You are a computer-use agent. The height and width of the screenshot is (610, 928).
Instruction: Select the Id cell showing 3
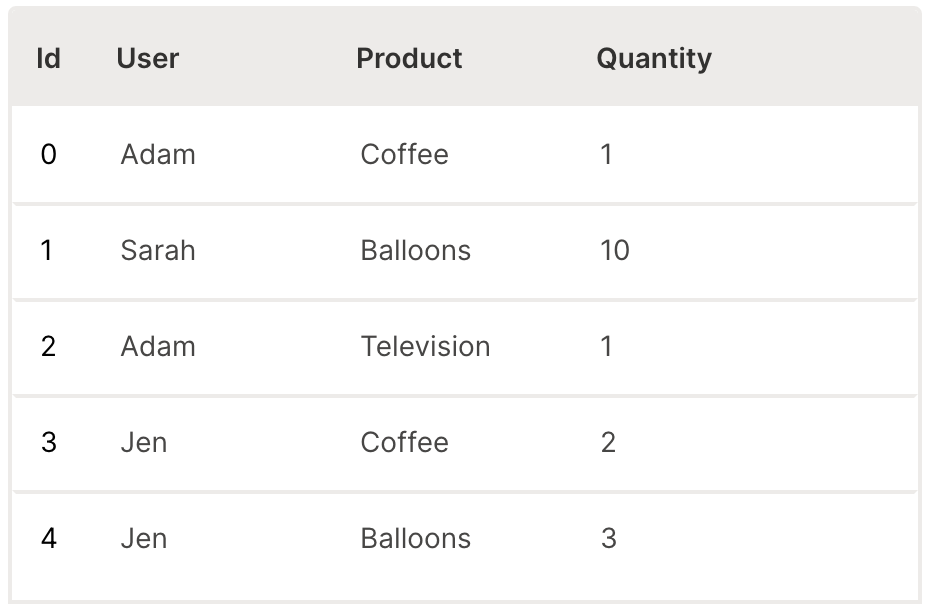(x=48, y=442)
